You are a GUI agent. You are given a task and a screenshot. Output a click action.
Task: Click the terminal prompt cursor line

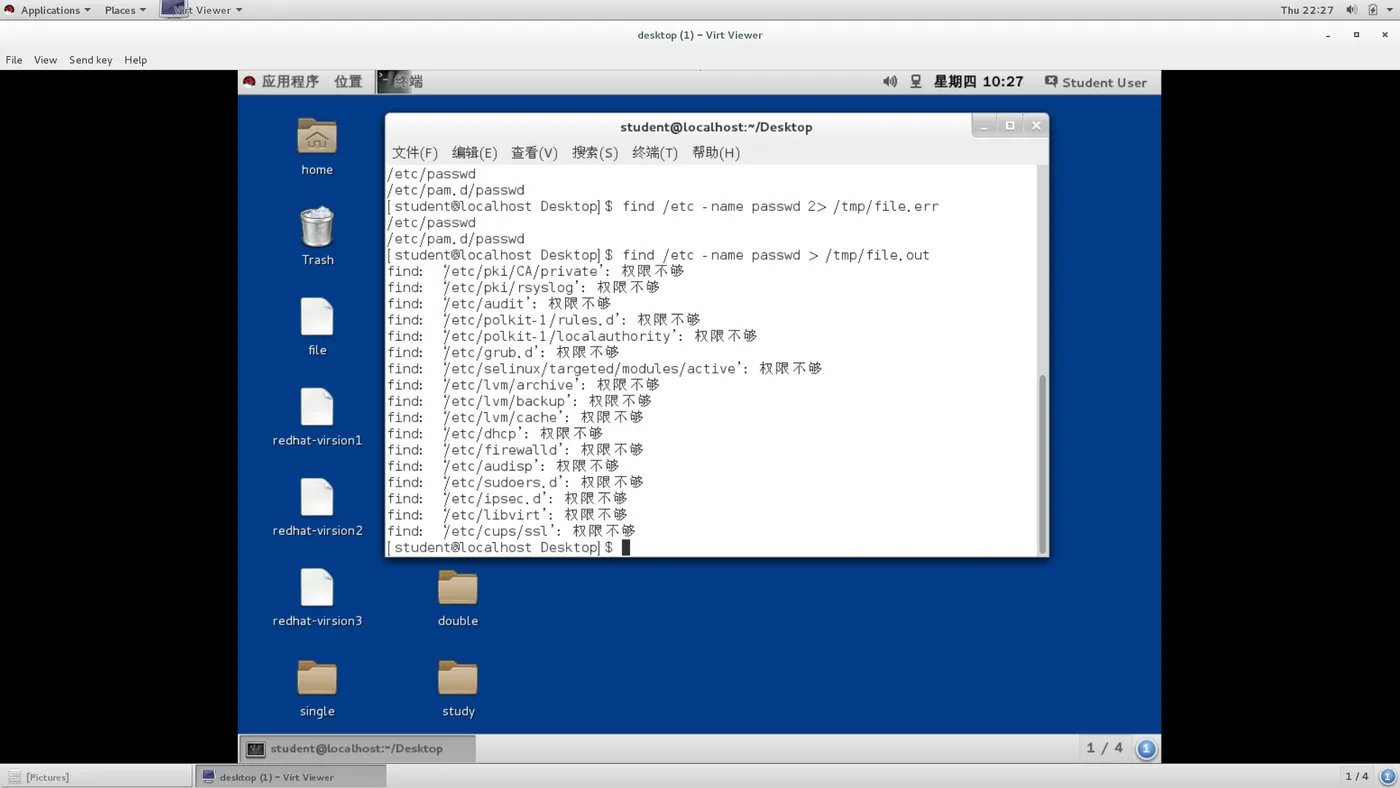tap(509, 548)
